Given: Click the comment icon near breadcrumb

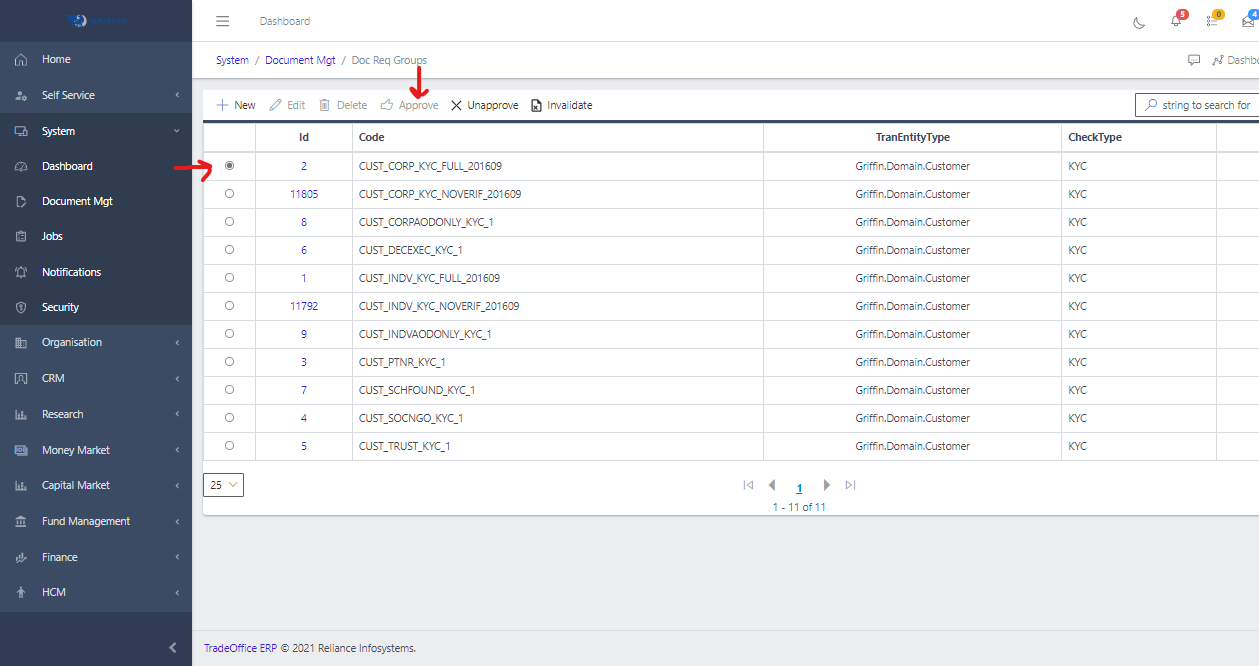Looking at the screenshot, I should (1194, 60).
